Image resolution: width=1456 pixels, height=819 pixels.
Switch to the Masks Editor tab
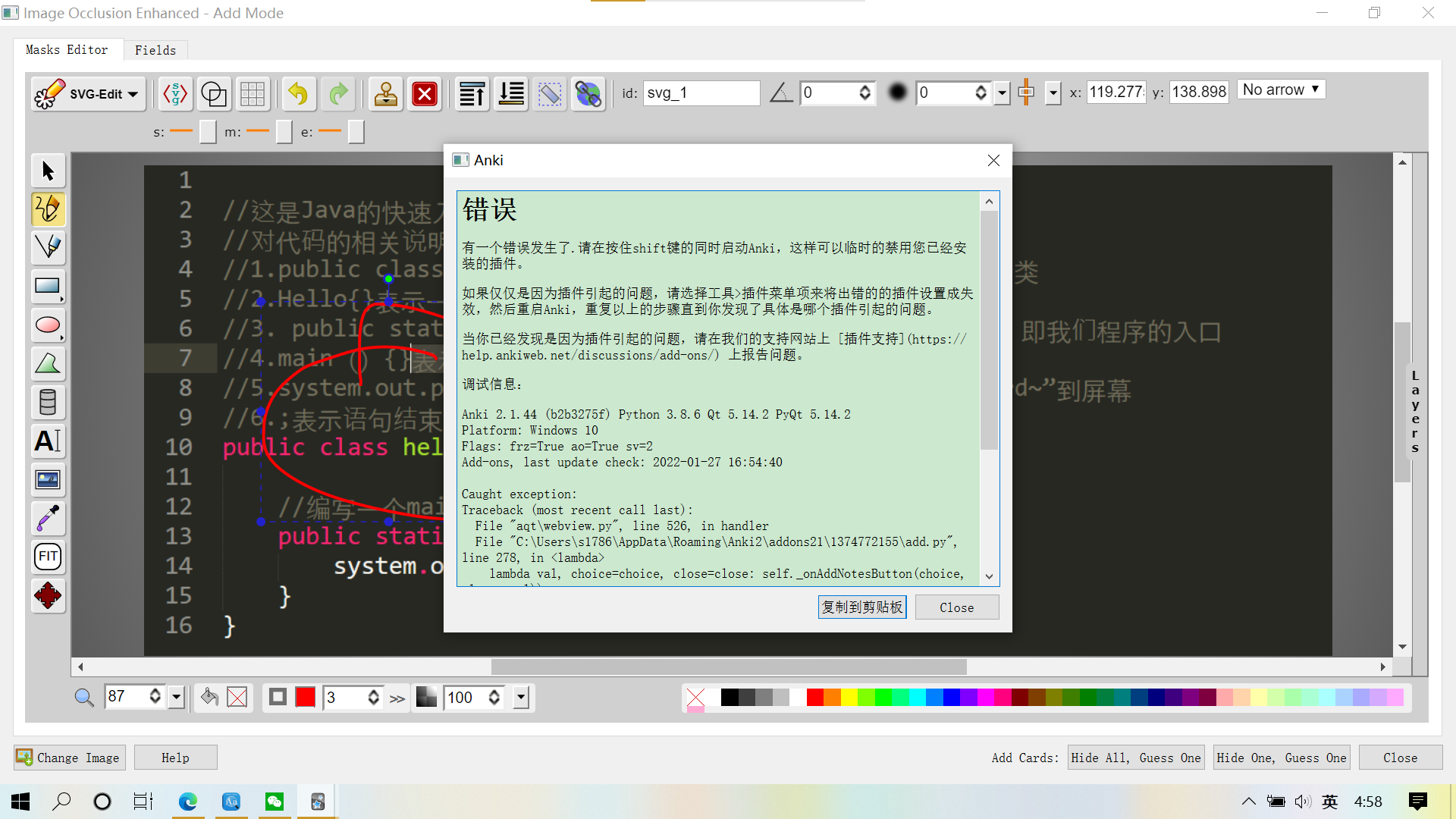click(67, 50)
